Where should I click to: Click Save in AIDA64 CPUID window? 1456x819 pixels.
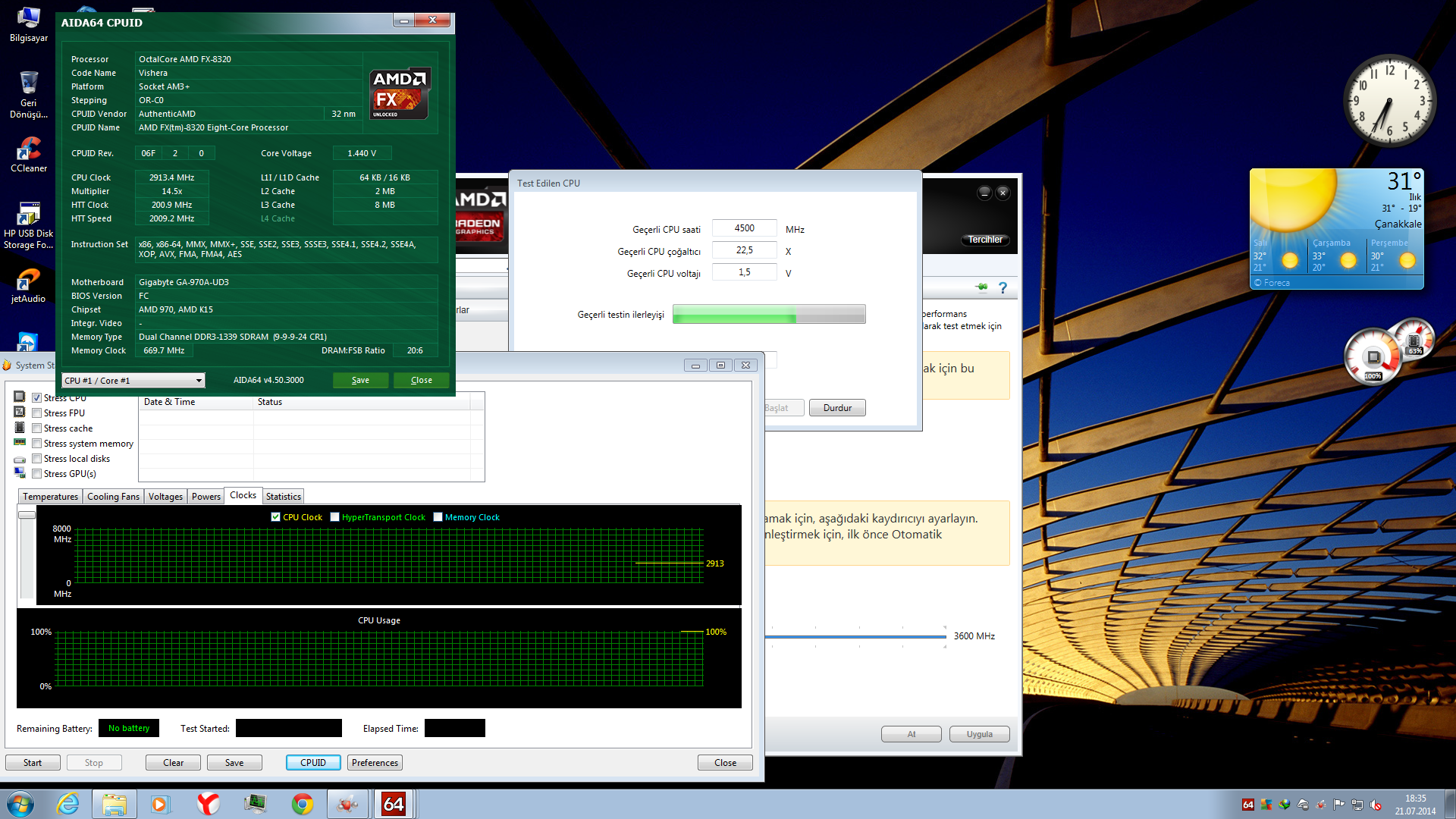[361, 380]
